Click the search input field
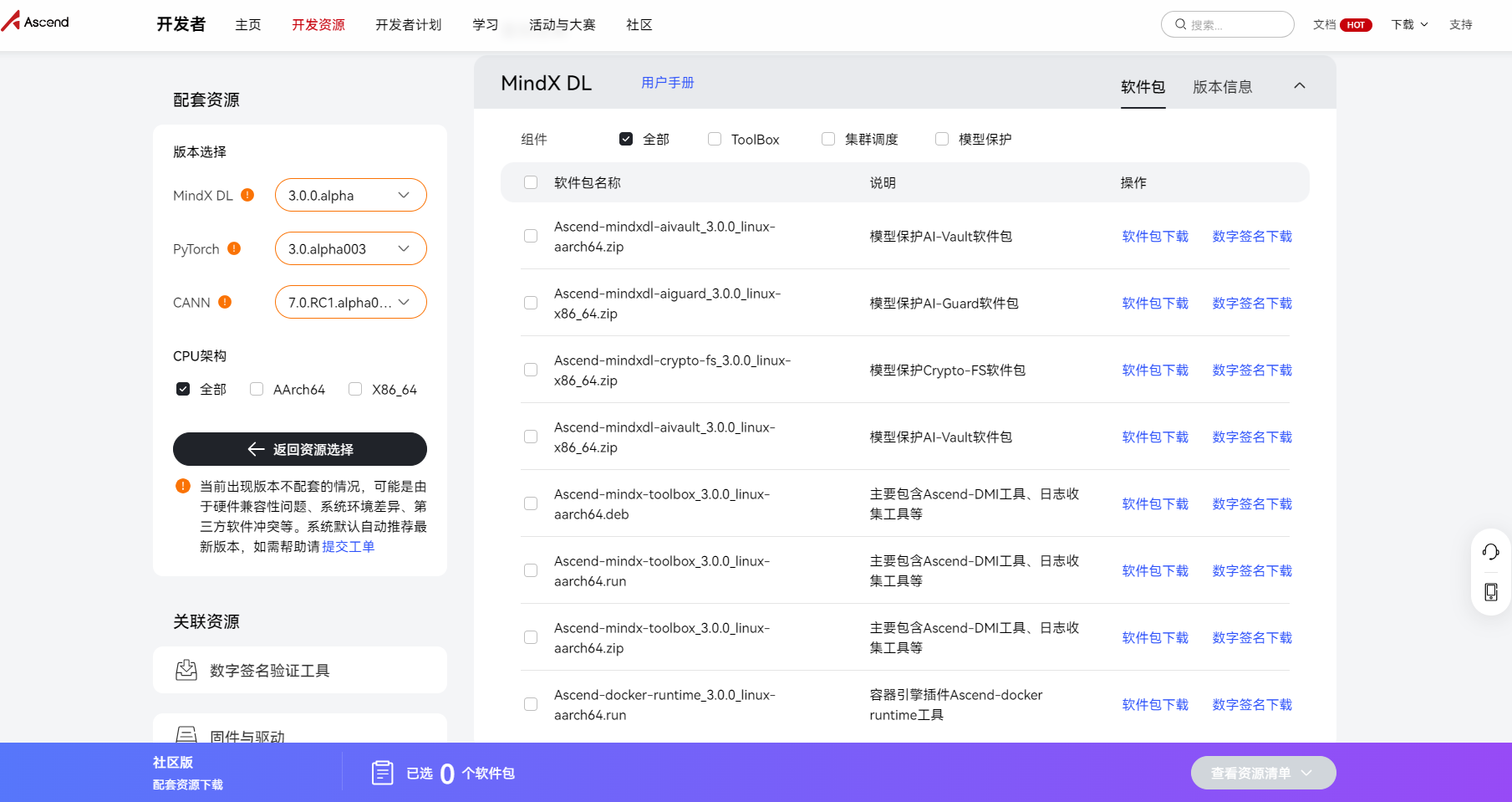This screenshot has width=1512, height=802. tap(1228, 24)
